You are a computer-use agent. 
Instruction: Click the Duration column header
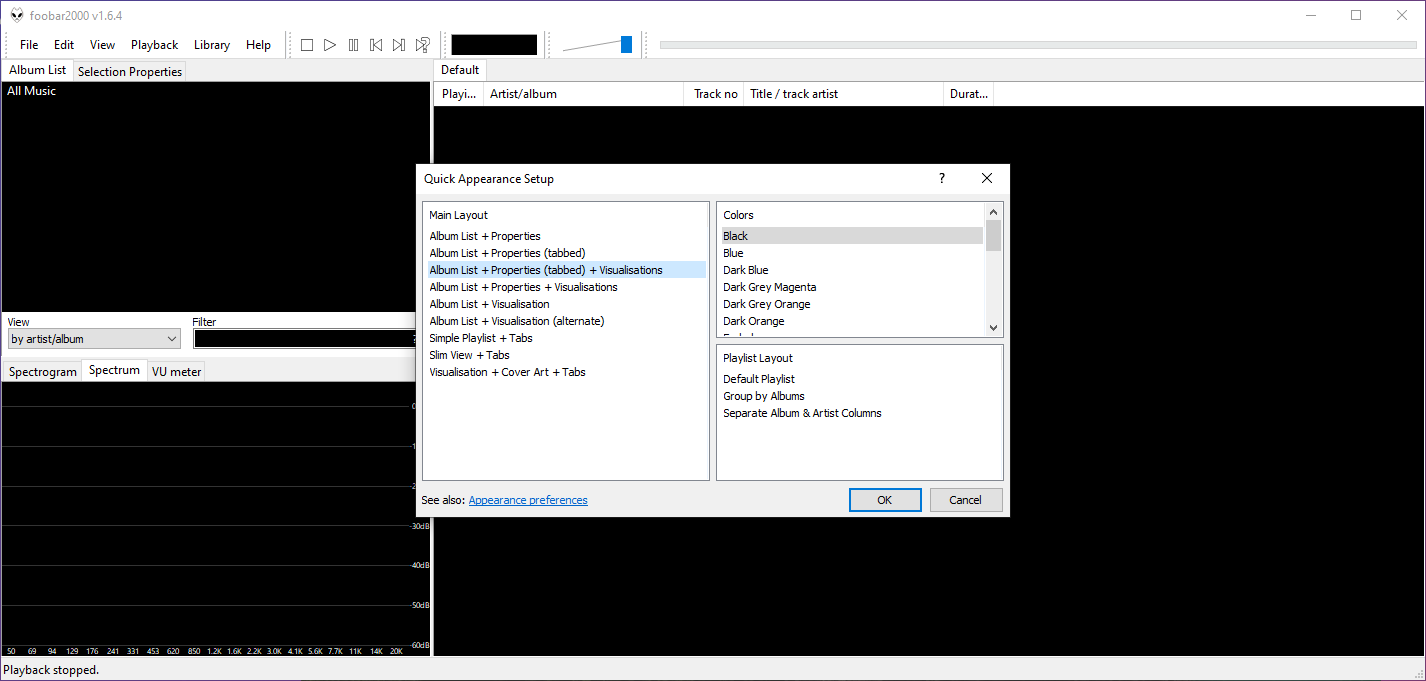point(968,94)
